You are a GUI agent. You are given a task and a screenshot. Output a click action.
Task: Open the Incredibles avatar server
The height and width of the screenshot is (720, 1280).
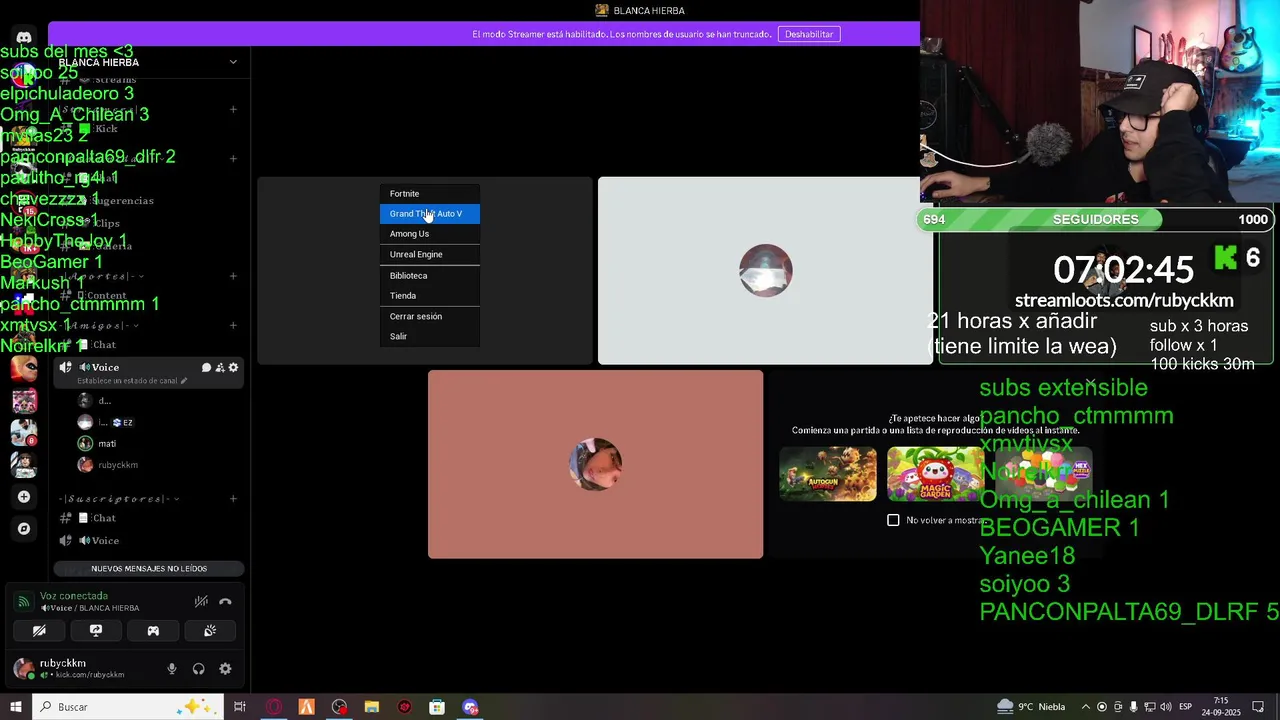[24, 368]
